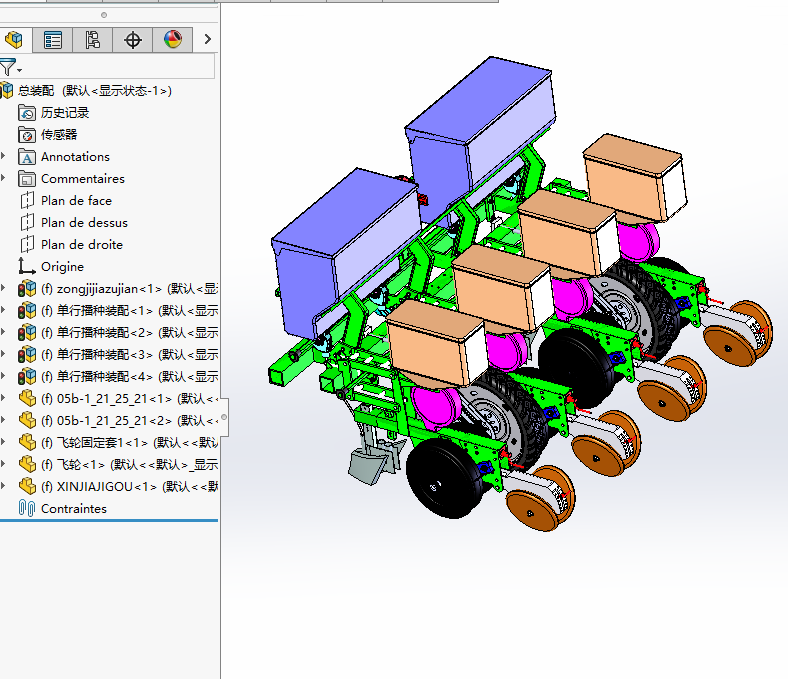Screen dimensions: 788x679
Task: Open the tree filter funnel dropdown
Action: tap(11, 67)
